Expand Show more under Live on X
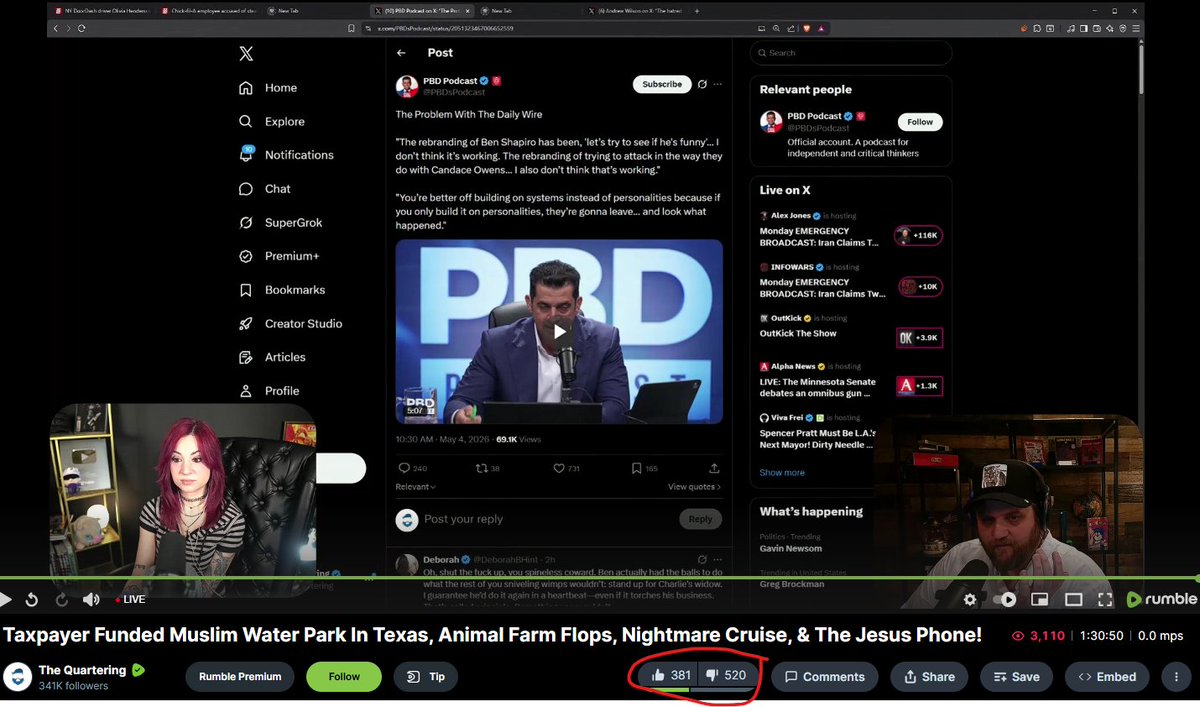 tap(782, 473)
